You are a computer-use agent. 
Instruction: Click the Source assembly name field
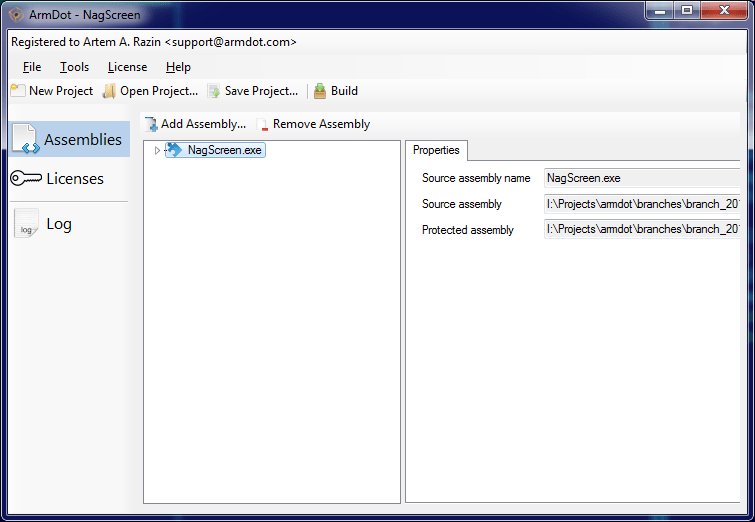point(642,178)
